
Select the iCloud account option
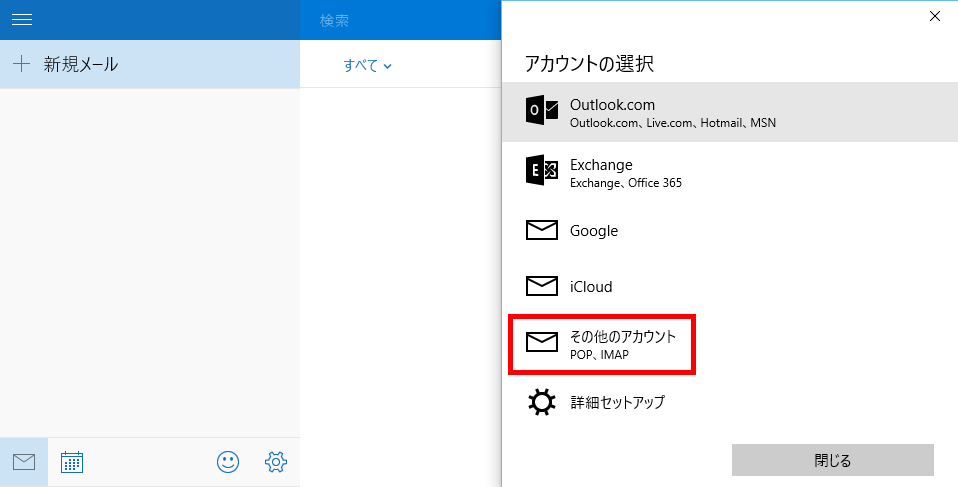(729, 286)
